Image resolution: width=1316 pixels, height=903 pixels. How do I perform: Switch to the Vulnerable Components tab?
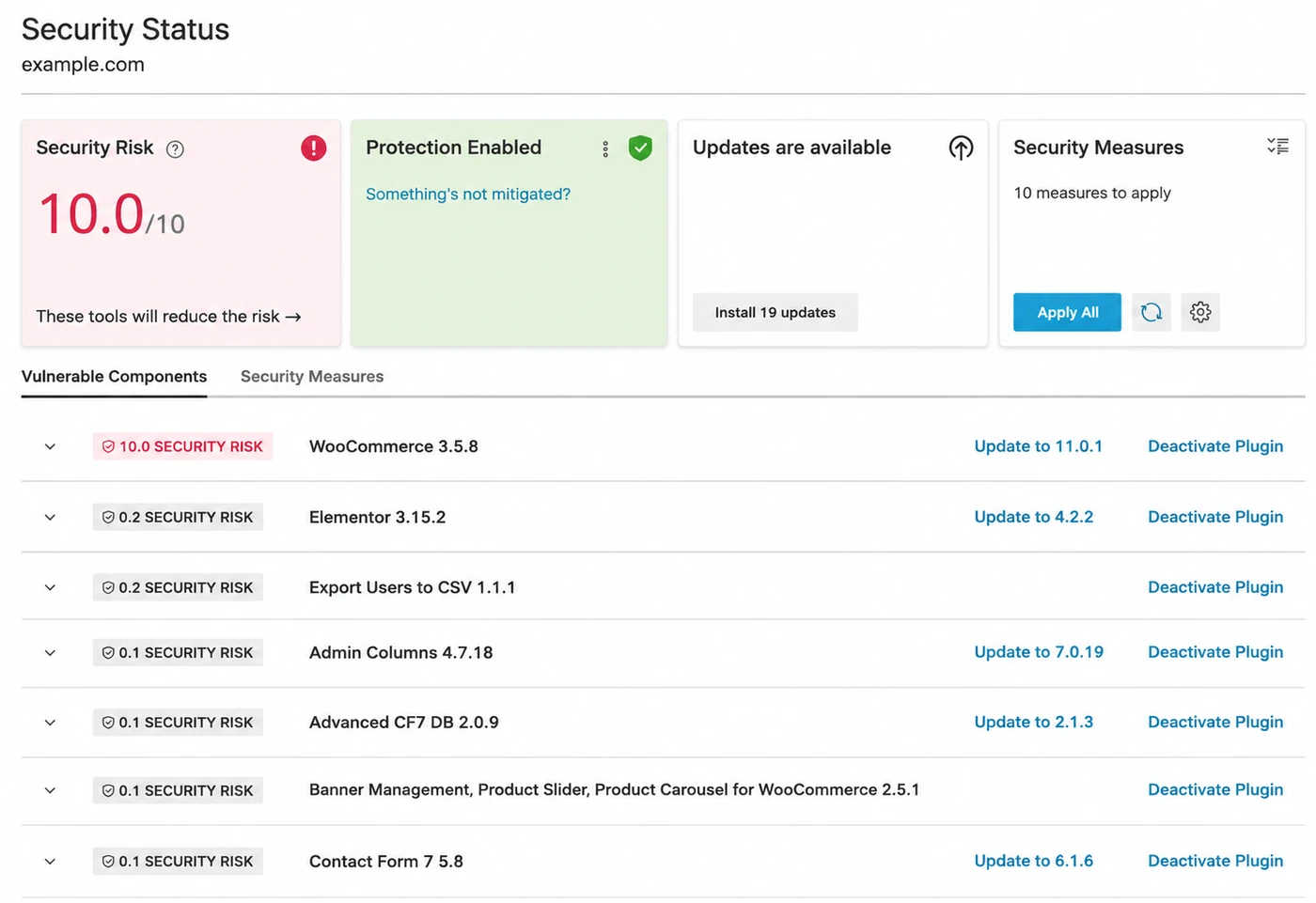(x=114, y=376)
